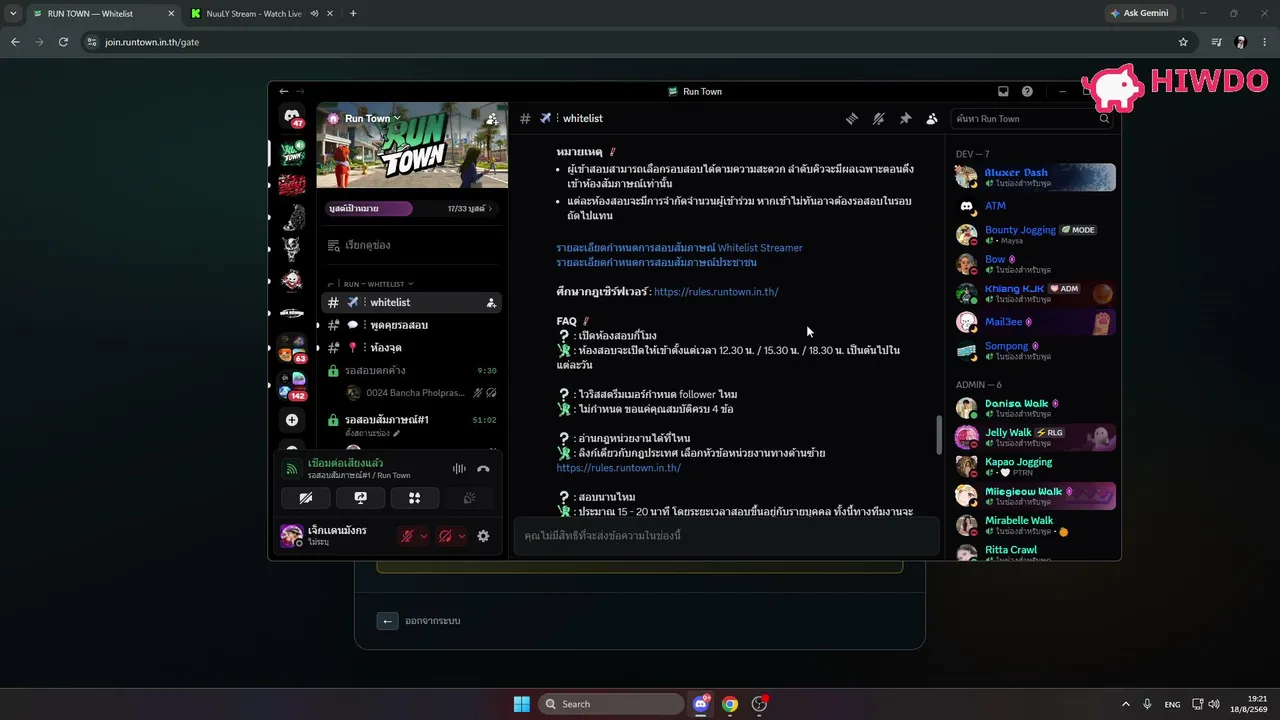Open member Khiang KJK profile
1280x720 pixels.
(x=1035, y=293)
